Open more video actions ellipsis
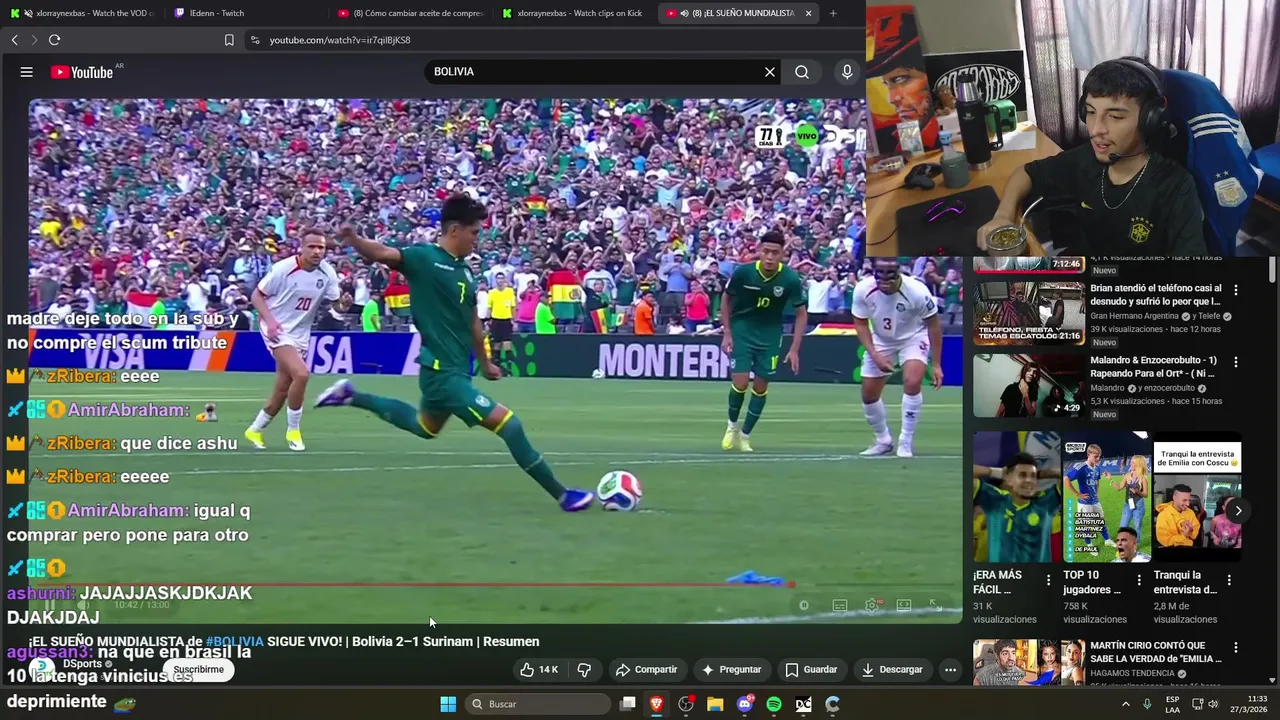 pyautogui.click(x=950, y=670)
